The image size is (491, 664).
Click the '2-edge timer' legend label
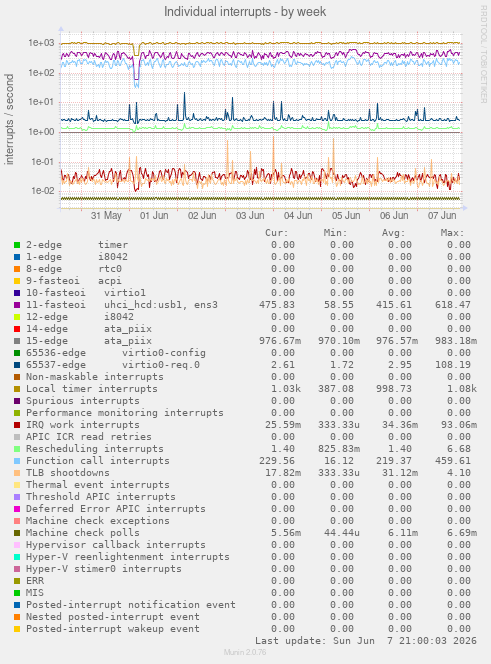point(77,245)
